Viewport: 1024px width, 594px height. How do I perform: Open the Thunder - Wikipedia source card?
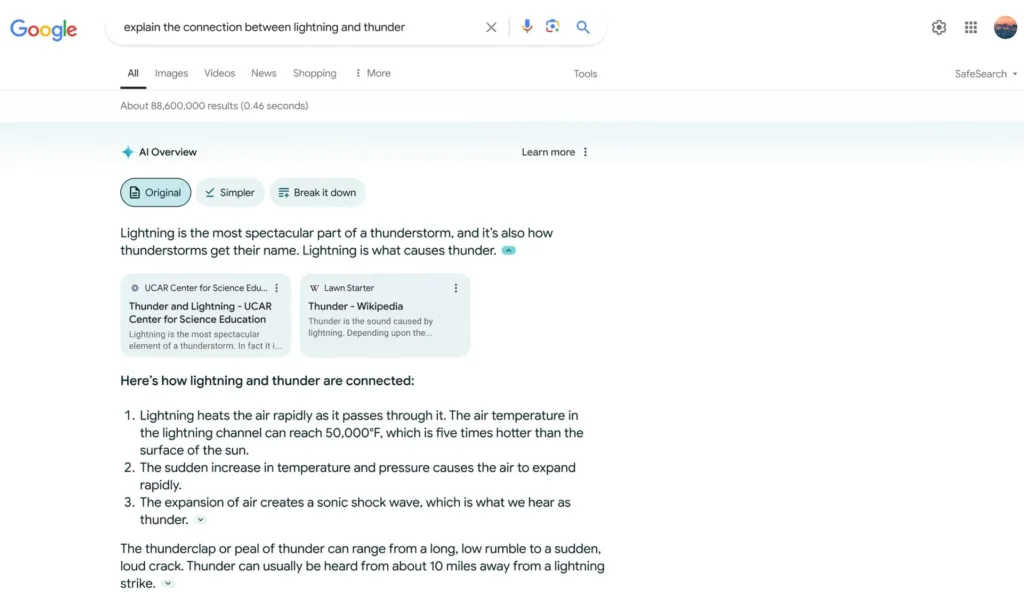coord(385,314)
